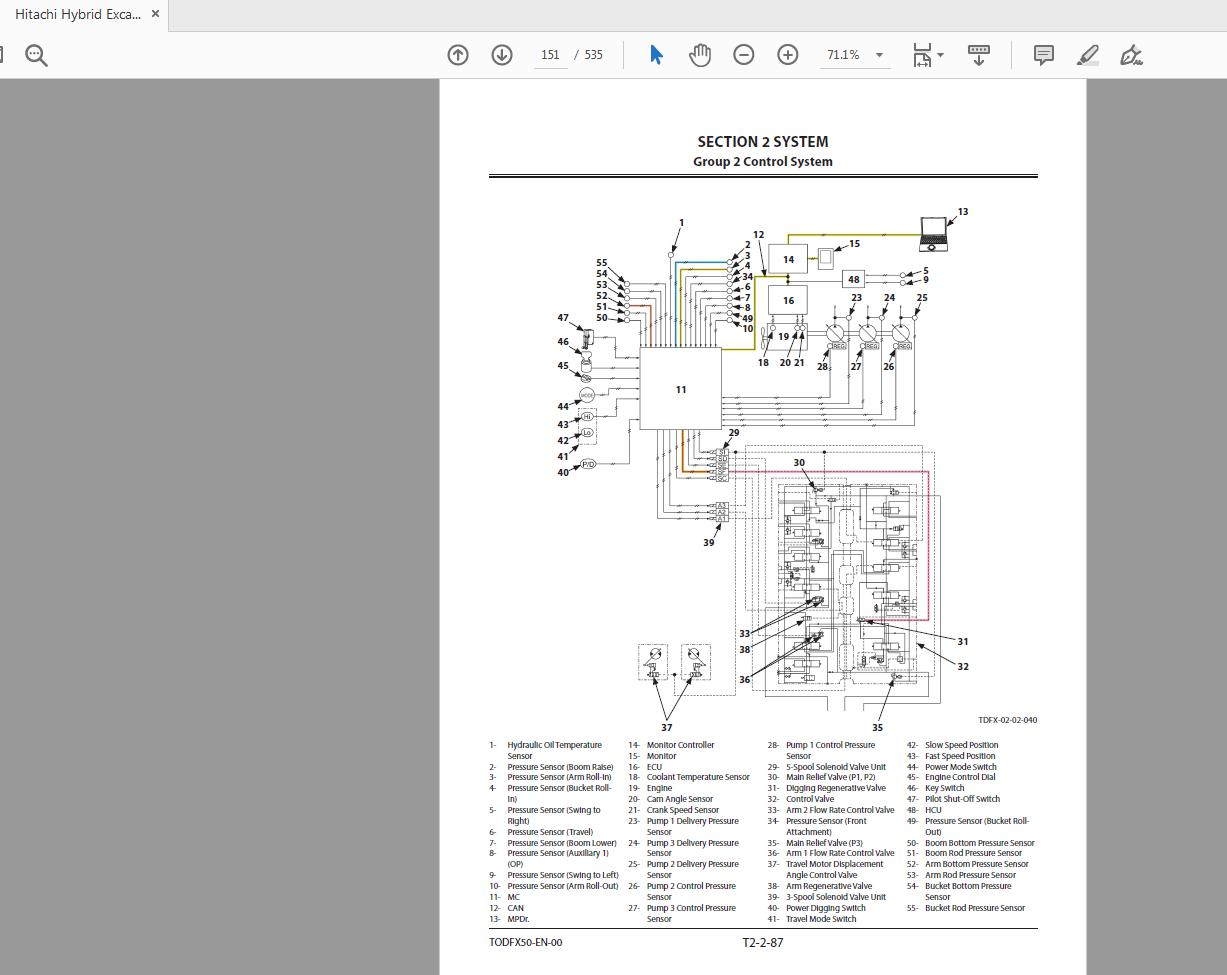The image size is (1227, 975).
Task: Click the laptop MPDr. symbol 13
Action: (933, 235)
